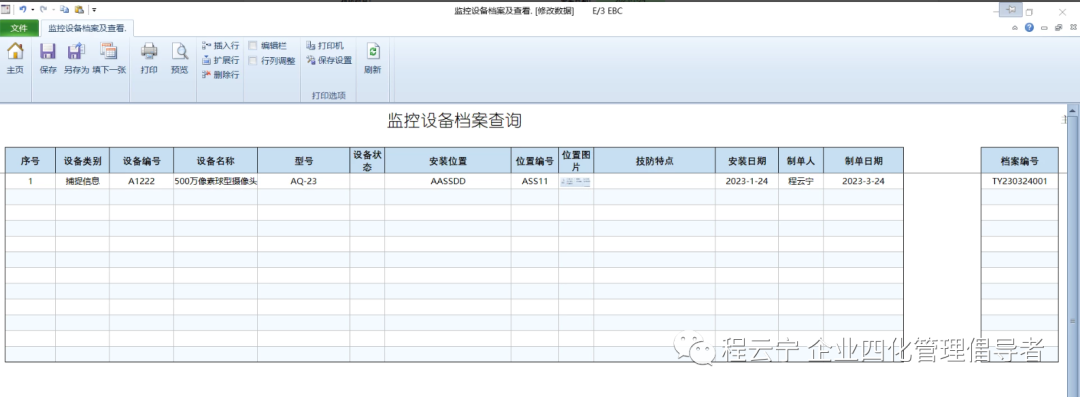Click the 安装日期 column header
Viewport: 1080px width, 397px height.
coord(747,161)
